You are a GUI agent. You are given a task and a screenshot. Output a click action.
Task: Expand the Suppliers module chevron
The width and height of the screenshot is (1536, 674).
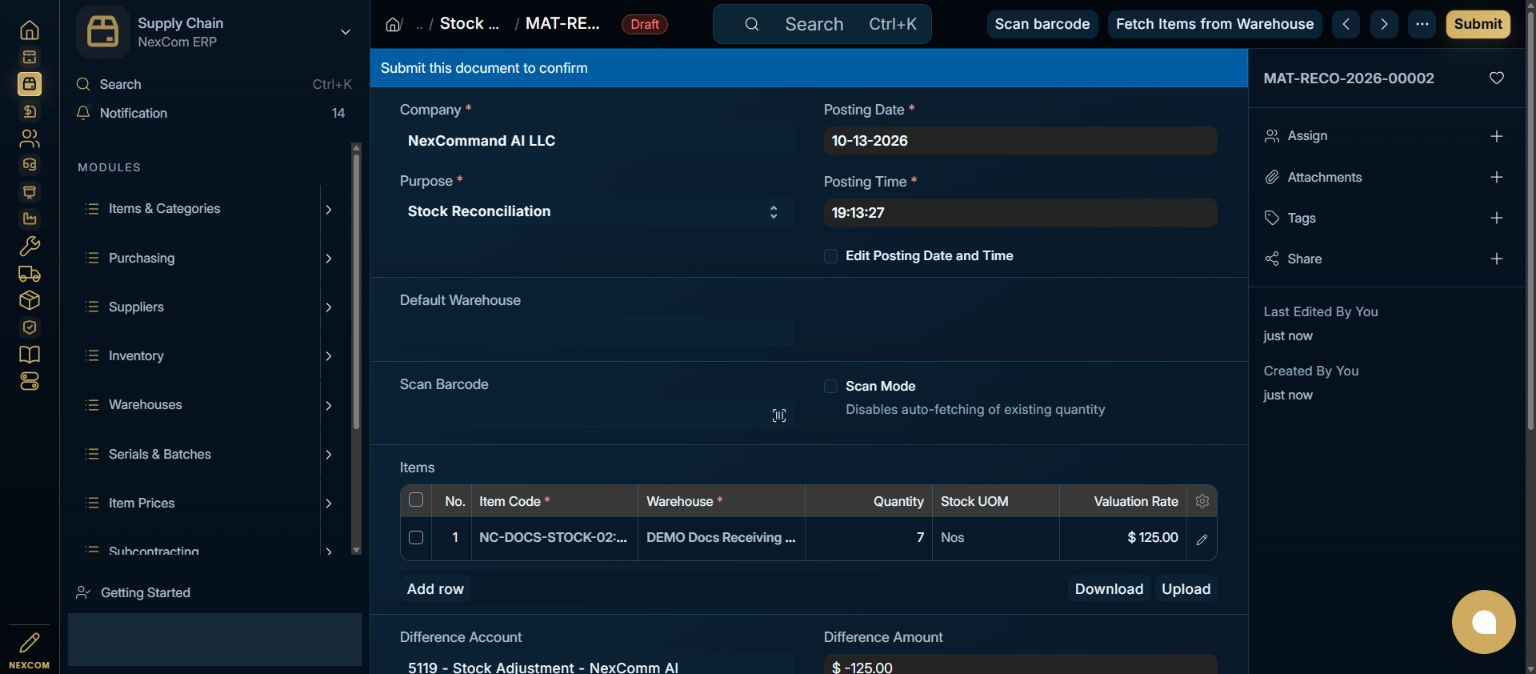click(328, 307)
